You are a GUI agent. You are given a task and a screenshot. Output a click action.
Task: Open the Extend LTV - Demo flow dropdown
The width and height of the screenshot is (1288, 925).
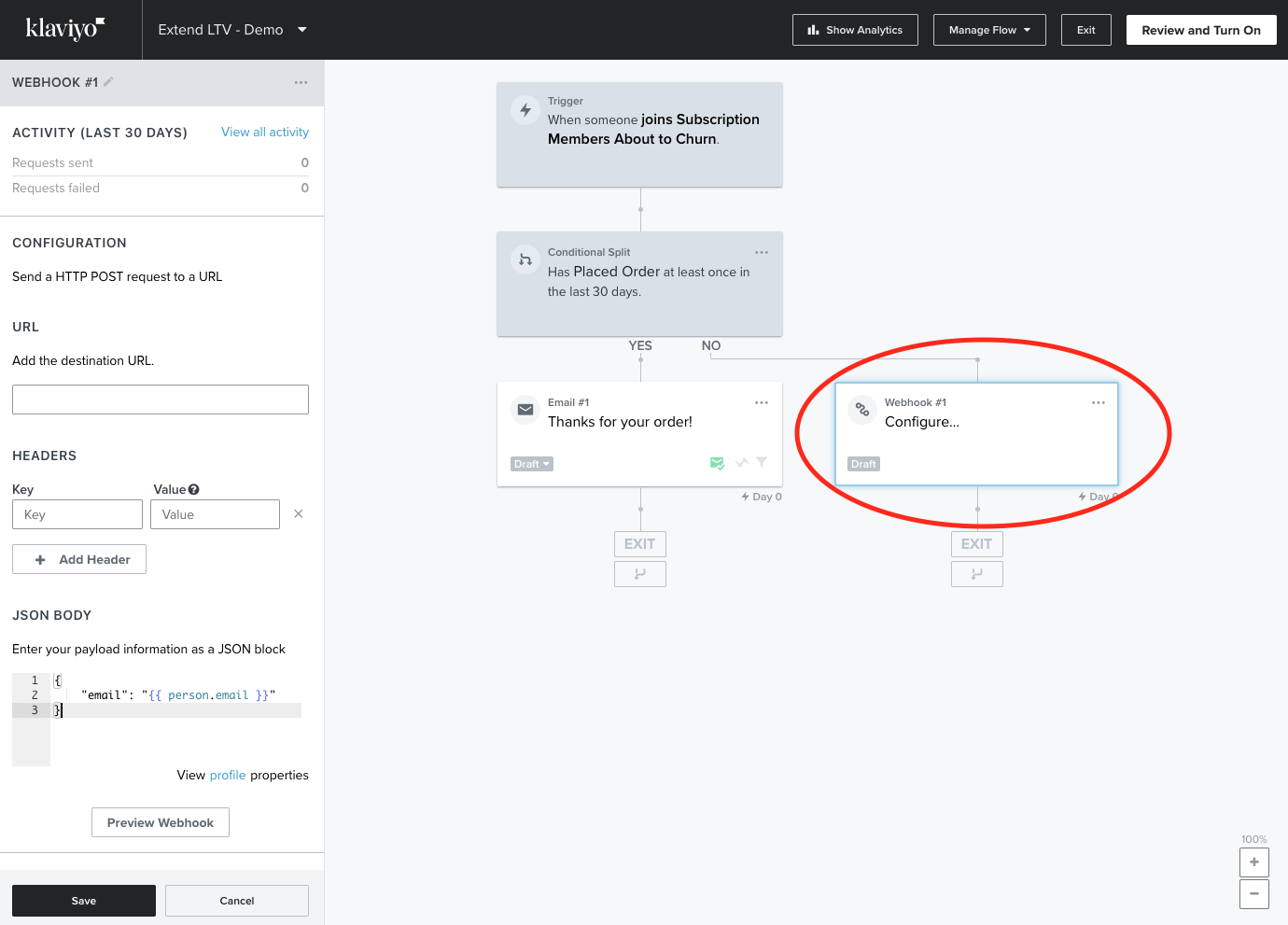pos(232,30)
